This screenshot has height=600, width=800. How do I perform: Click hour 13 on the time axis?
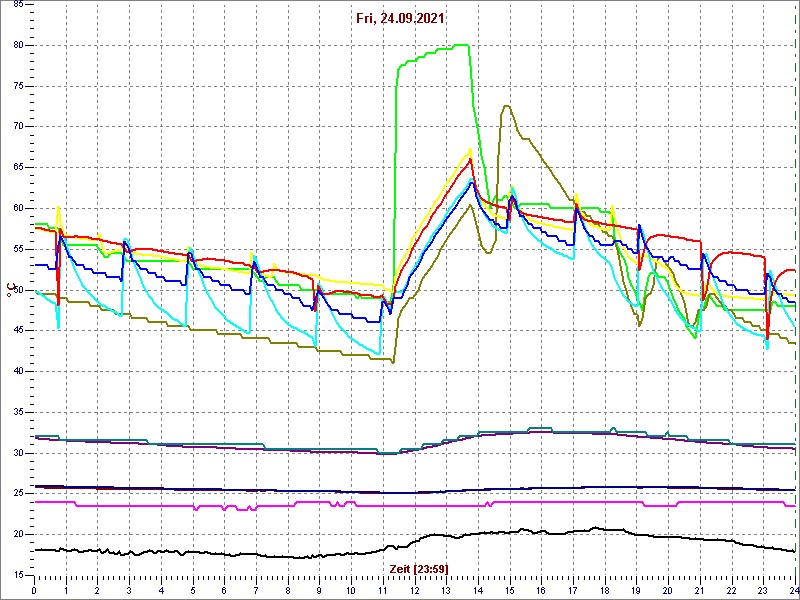click(446, 590)
